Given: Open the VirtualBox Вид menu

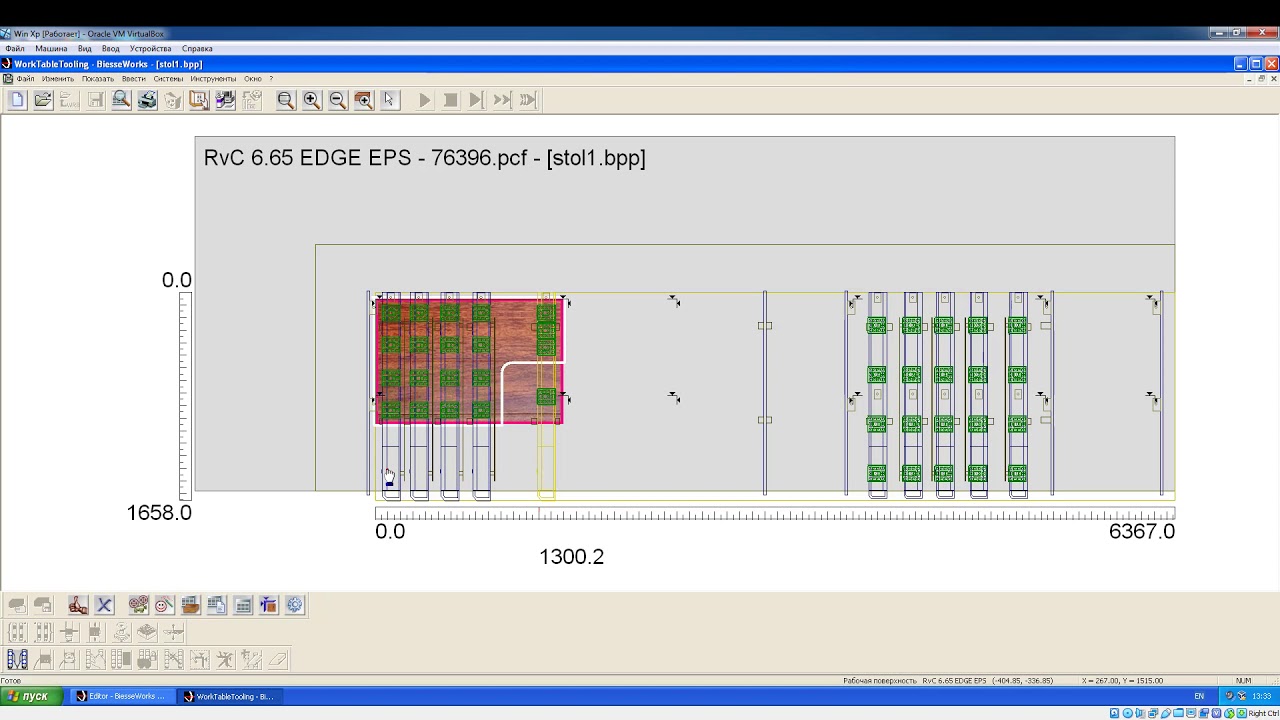Looking at the screenshot, I should click(85, 48).
